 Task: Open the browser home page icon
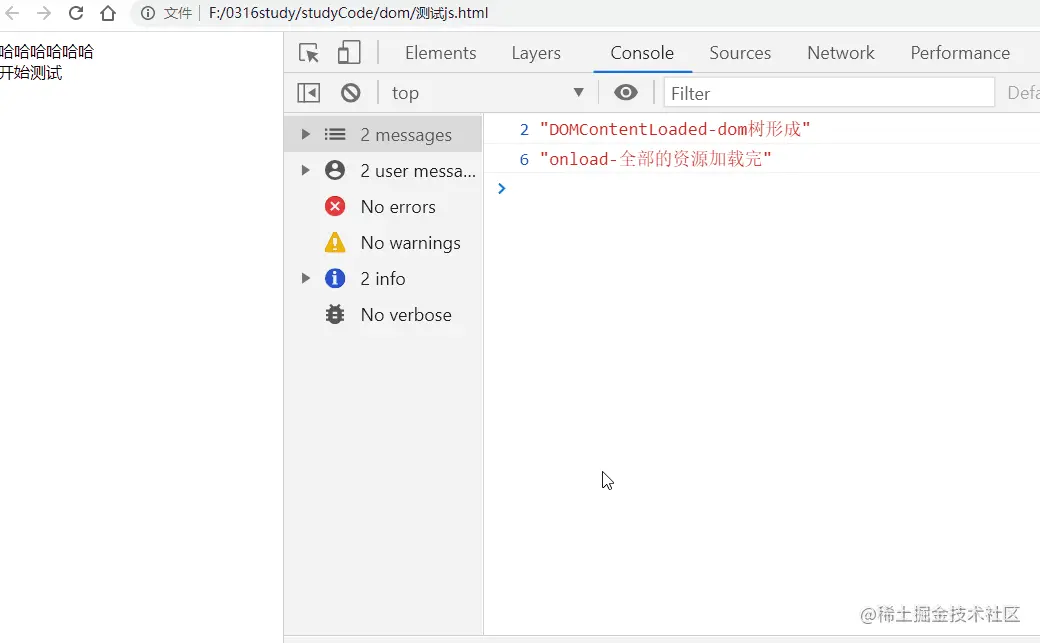pyautogui.click(x=108, y=13)
